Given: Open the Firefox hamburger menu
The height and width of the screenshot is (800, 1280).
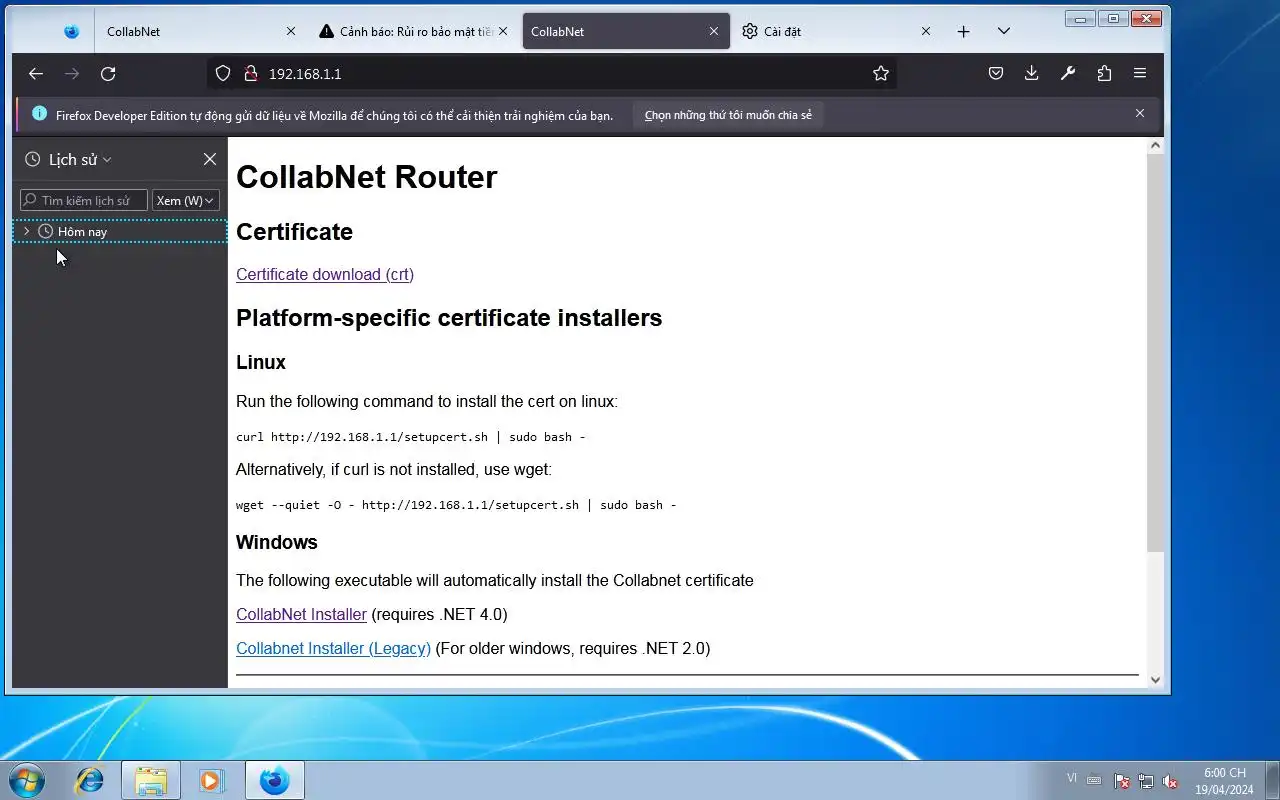Looking at the screenshot, I should click(1140, 73).
